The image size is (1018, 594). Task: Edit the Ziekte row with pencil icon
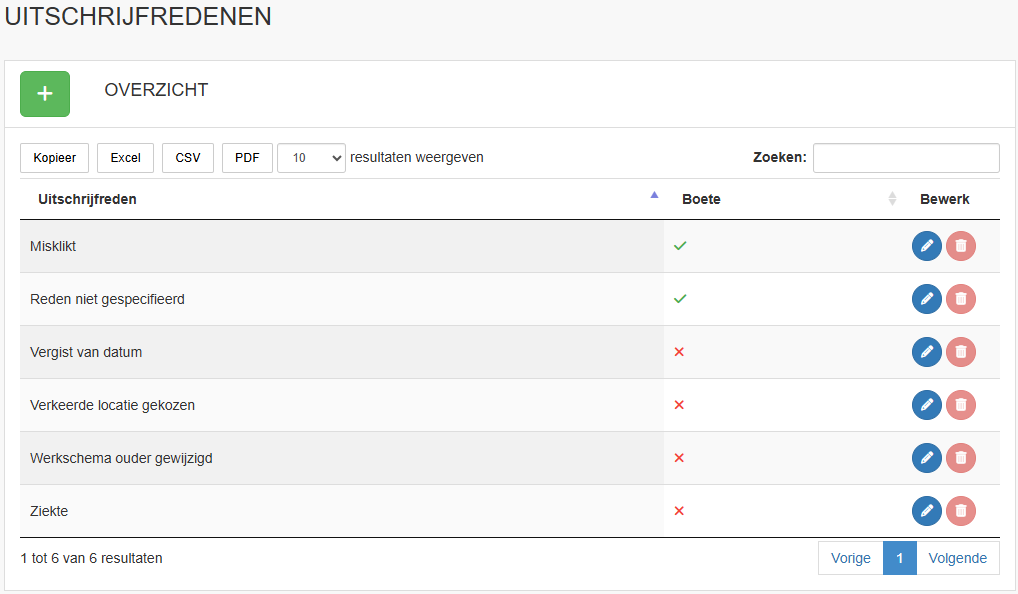tap(926, 511)
